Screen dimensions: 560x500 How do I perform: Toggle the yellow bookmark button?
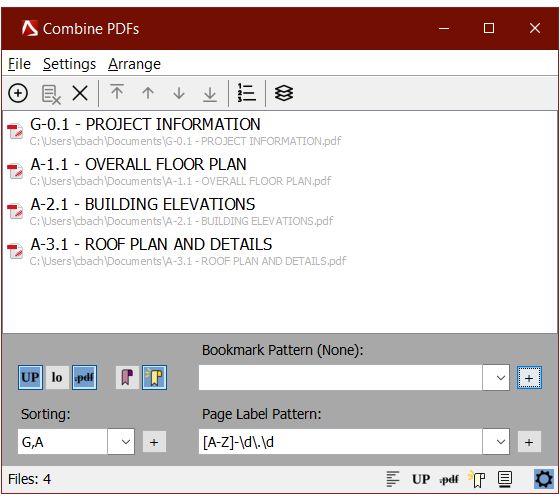click(x=154, y=377)
